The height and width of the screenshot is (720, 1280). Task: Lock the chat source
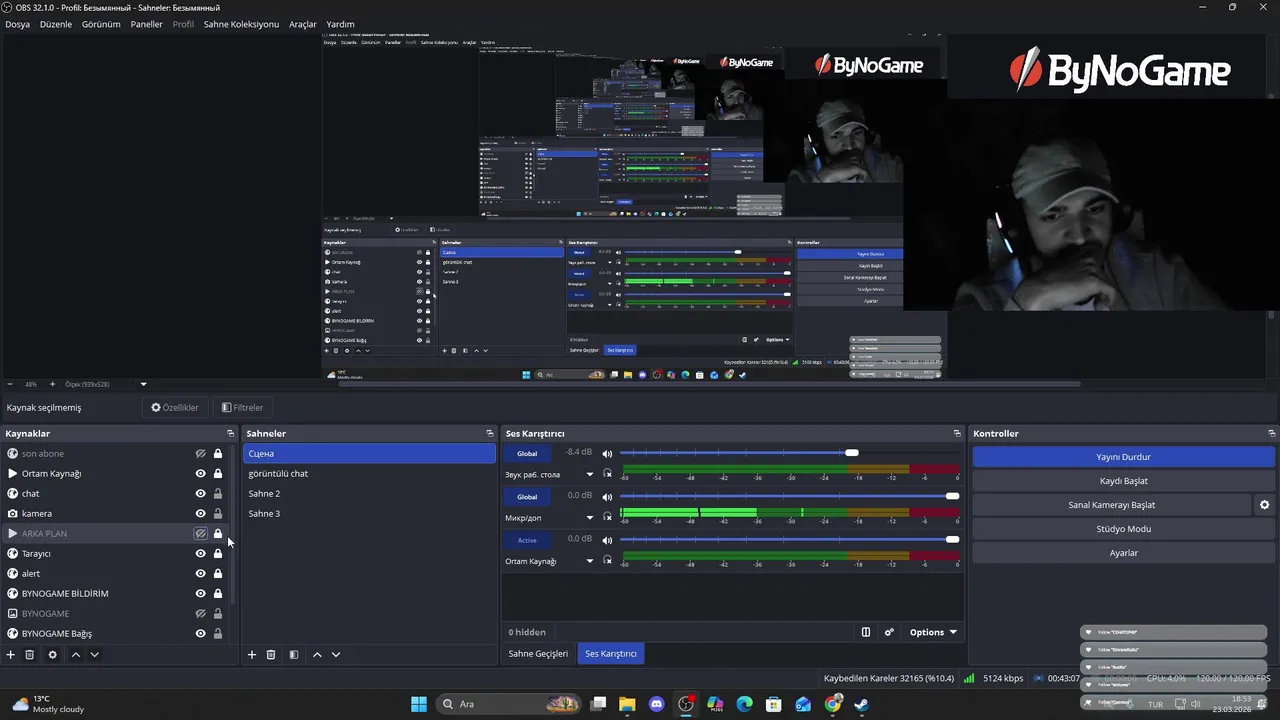tap(218, 493)
